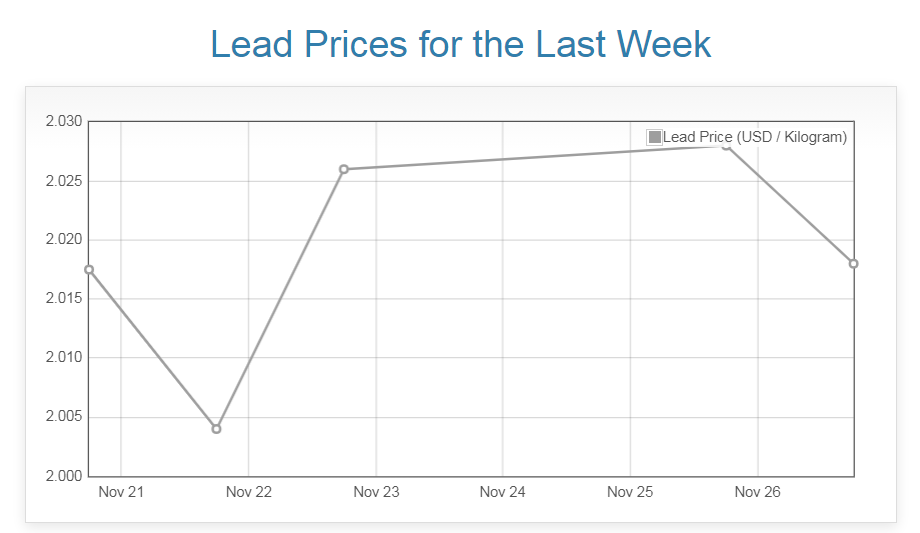Select the Nov 23 x-axis label
This screenshot has width=920, height=533.
coord(376,492)
